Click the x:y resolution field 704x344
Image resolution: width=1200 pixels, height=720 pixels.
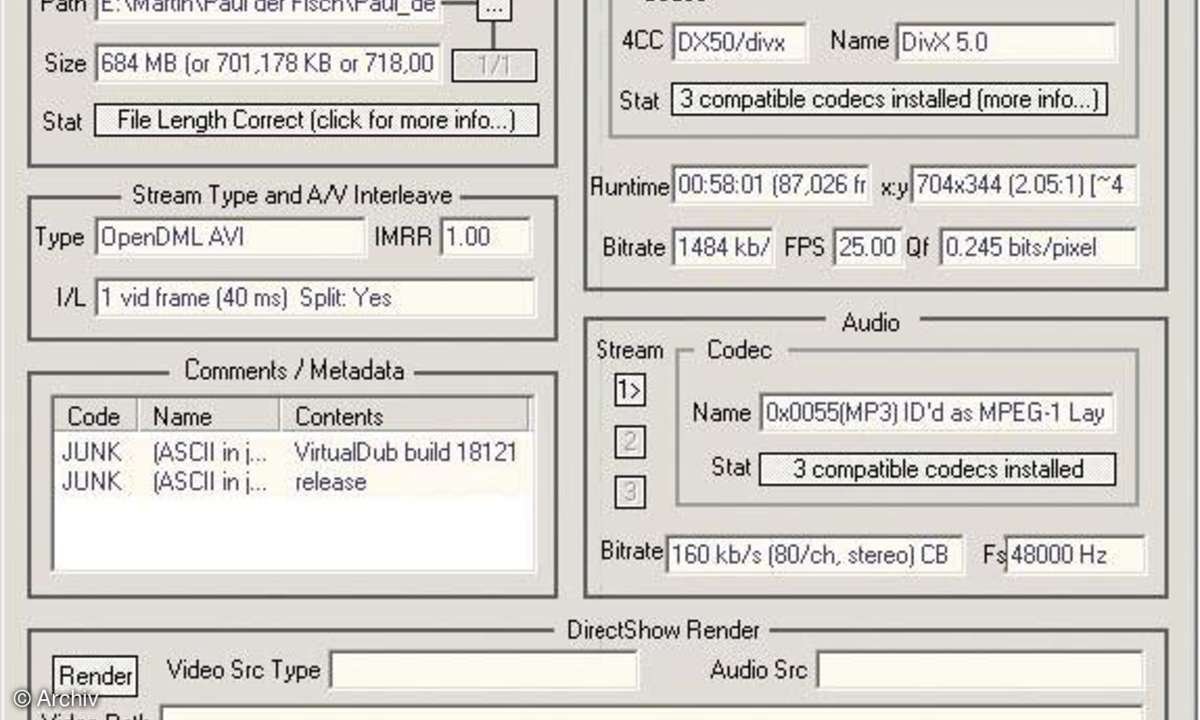point(1023,185)
